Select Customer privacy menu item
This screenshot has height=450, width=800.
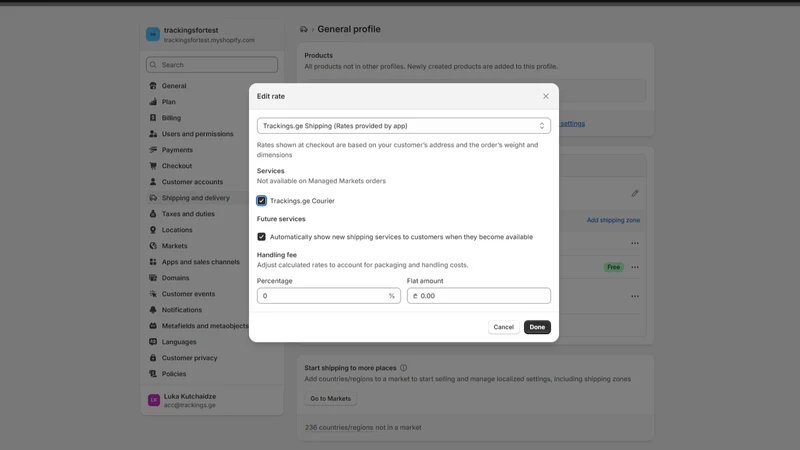point(189,358)
